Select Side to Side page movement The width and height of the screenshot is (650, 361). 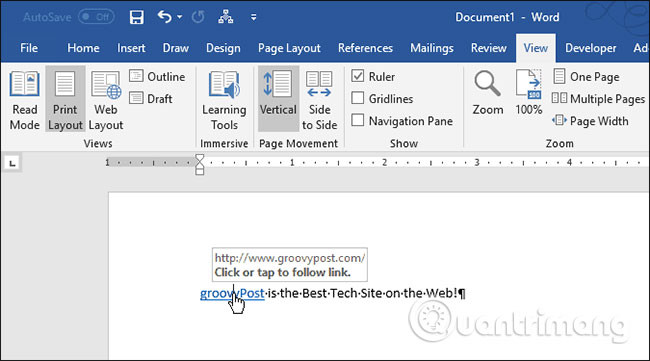click(319, 99)
